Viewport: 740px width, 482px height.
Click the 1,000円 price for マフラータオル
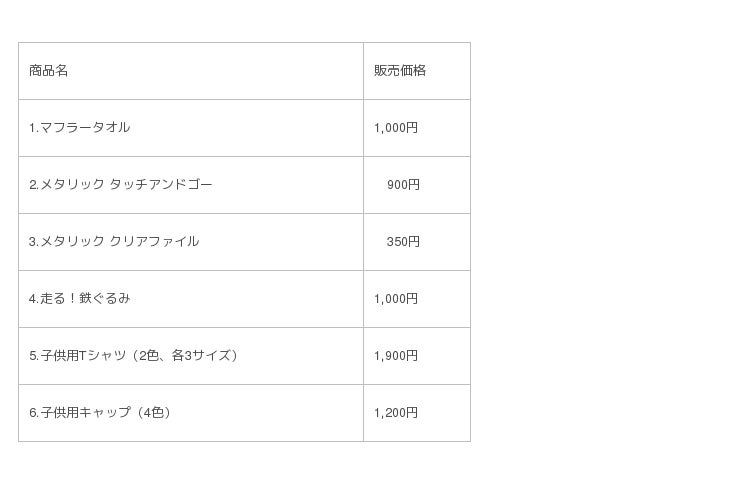click(396, 128)
